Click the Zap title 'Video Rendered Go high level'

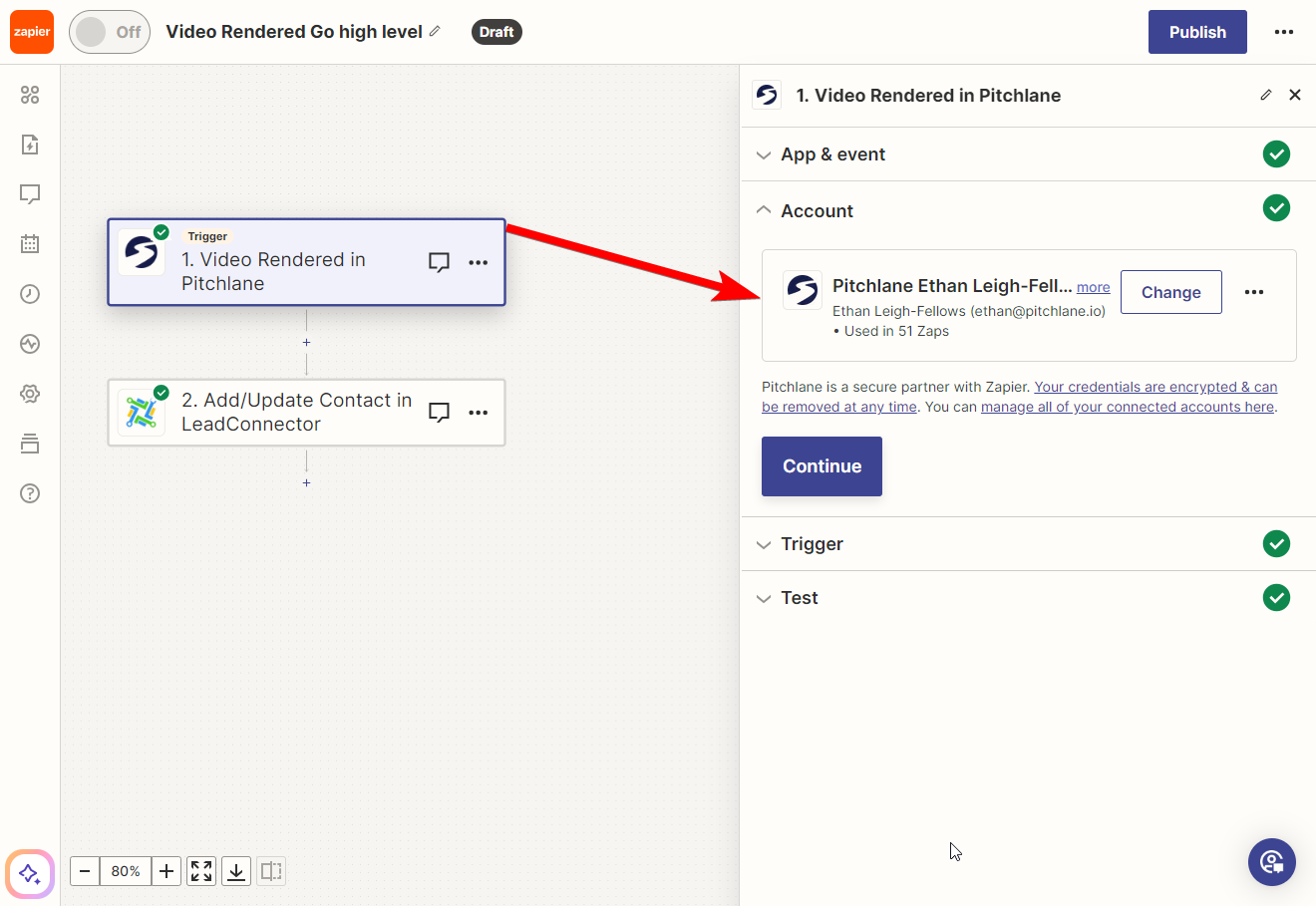(294, 32)
